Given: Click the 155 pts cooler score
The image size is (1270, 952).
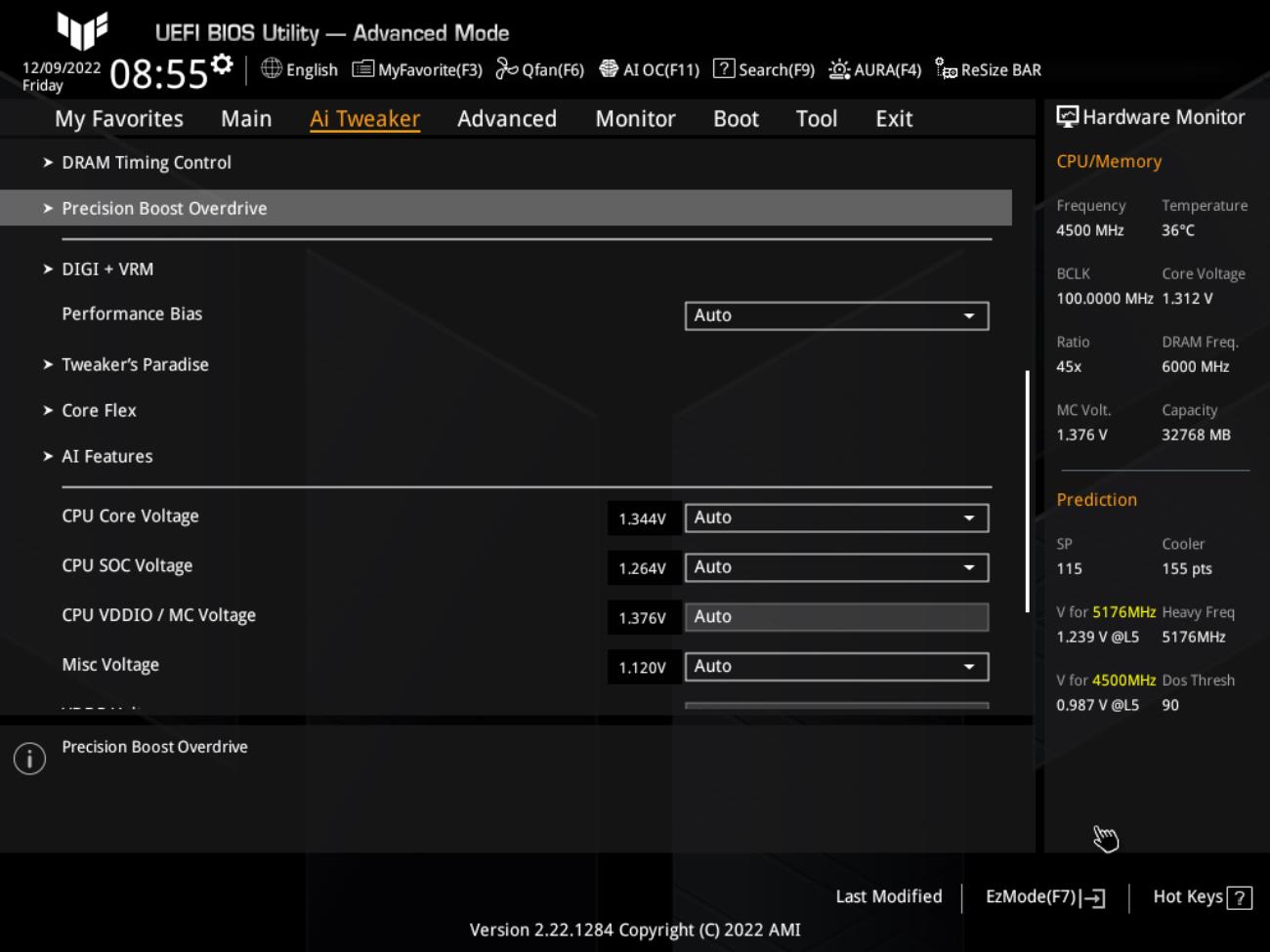Looking at the screenshot, I should (1187, 569).
